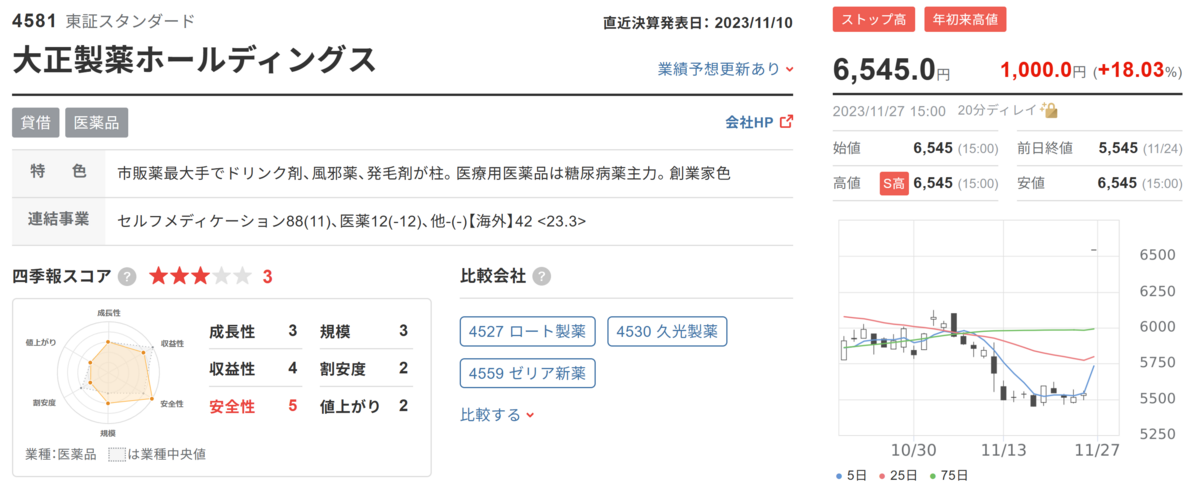Viewport: 1200px width, 488px height.
Task: Click the 医薬品 sector tag
Action: point(97,122)
